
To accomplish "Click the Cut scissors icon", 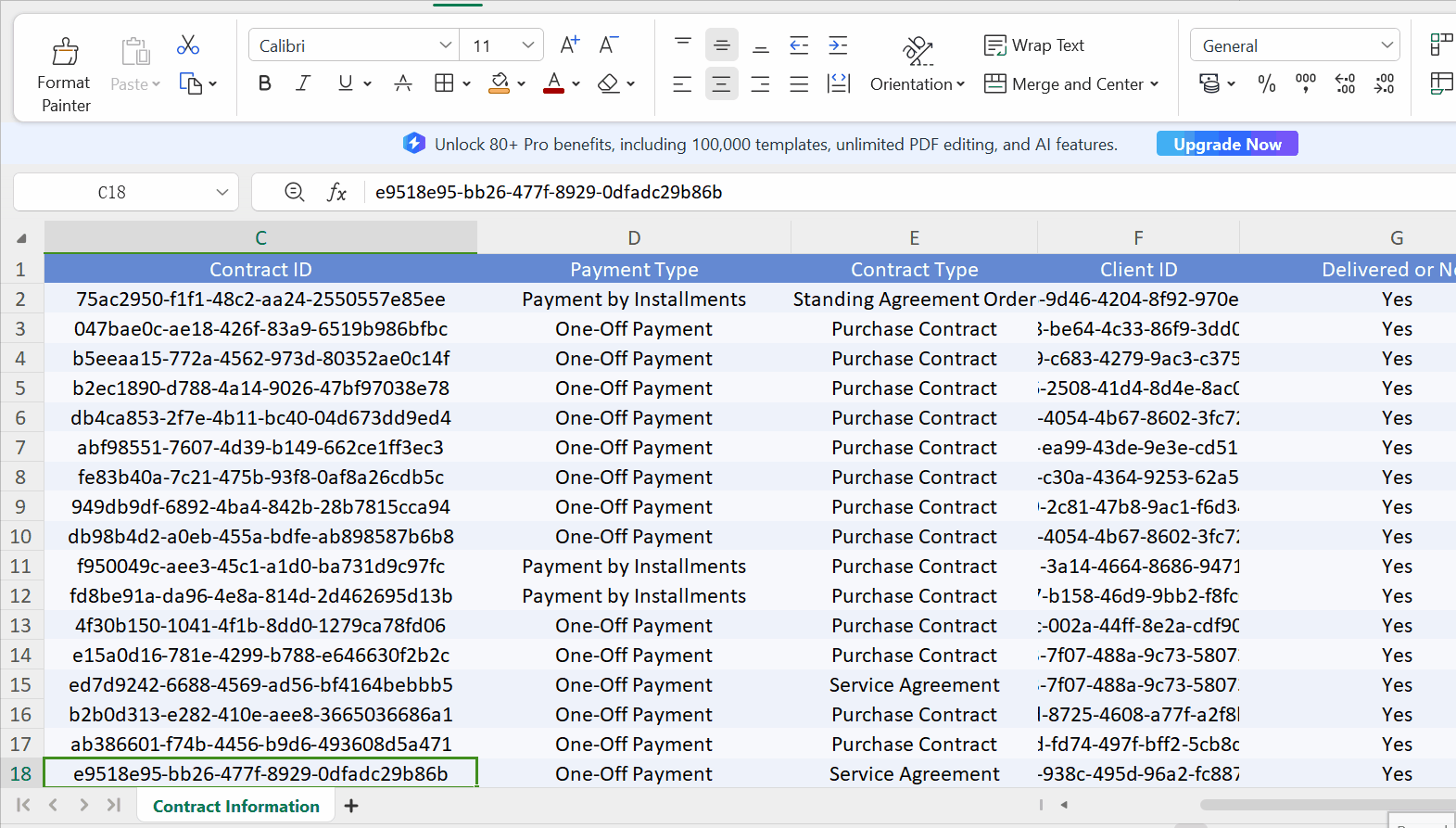I will (x=188, y=45).
